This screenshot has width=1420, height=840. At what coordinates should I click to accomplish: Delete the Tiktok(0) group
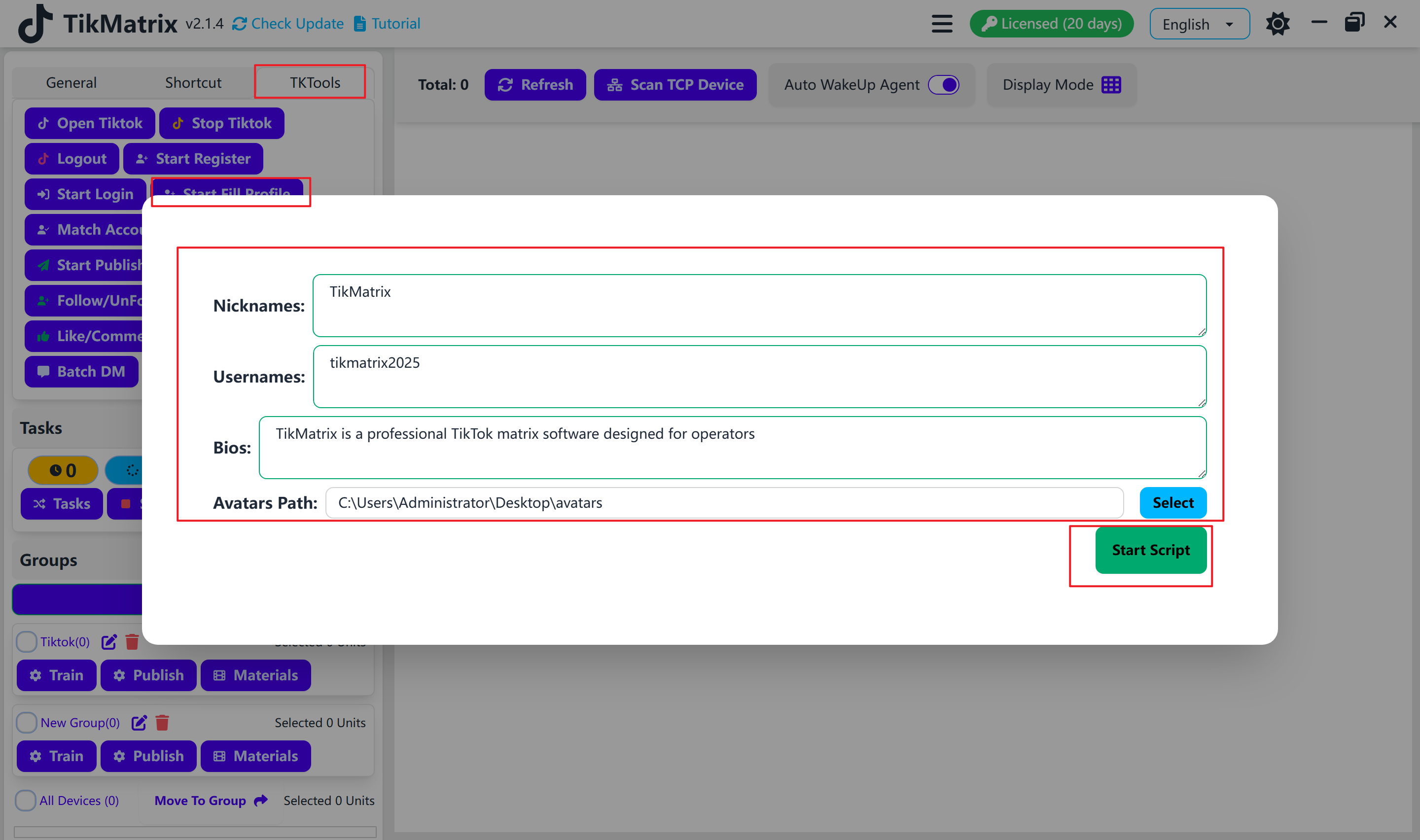pyautogui.click(x=132, y=642)
